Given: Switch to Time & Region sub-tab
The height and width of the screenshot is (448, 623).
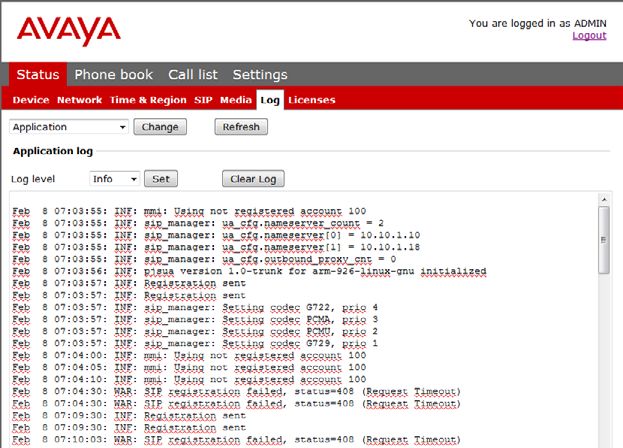Looking at the screenshot, I should (148, 100).
